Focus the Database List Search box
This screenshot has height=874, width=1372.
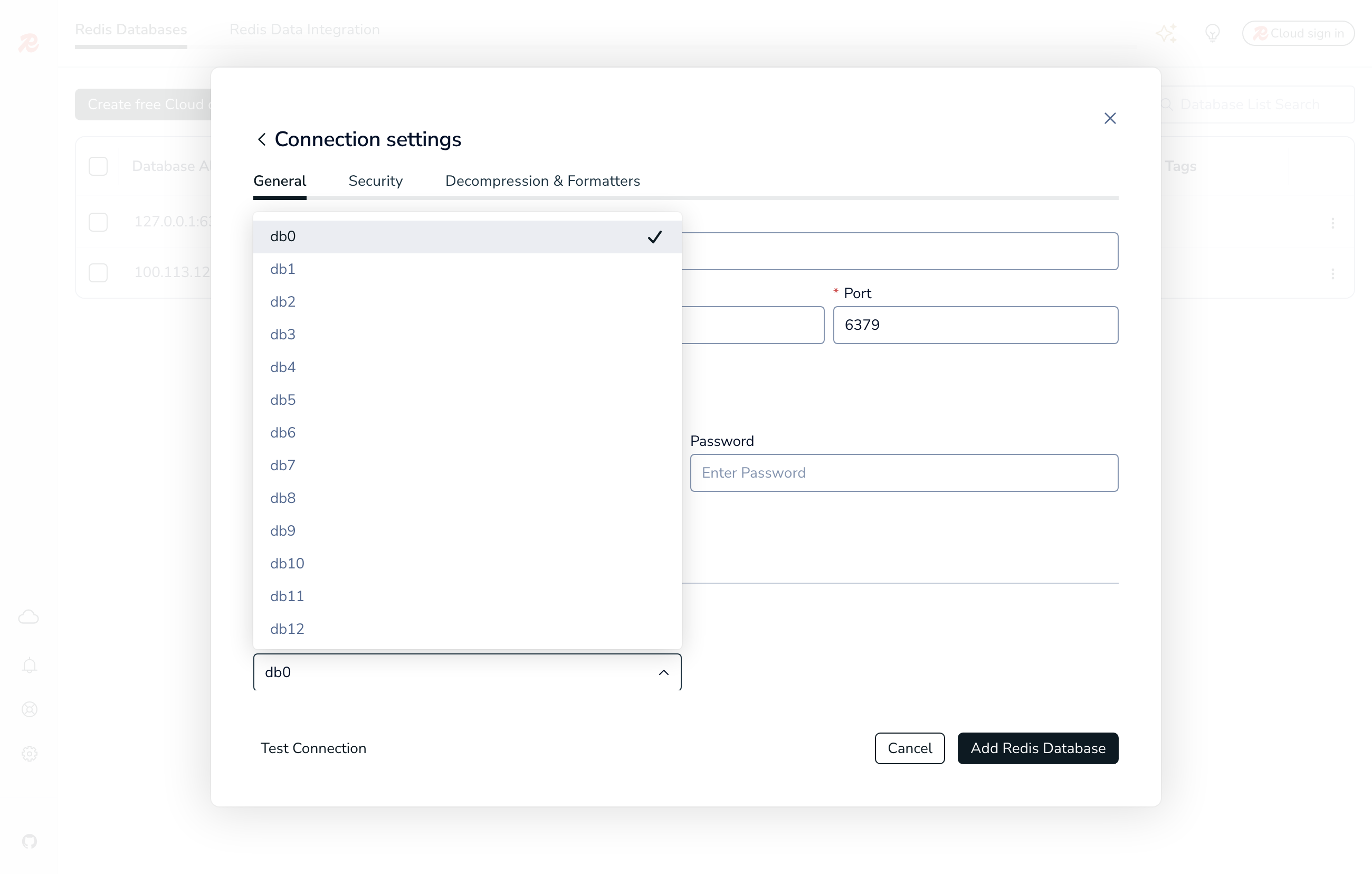tap(1257, 104)
